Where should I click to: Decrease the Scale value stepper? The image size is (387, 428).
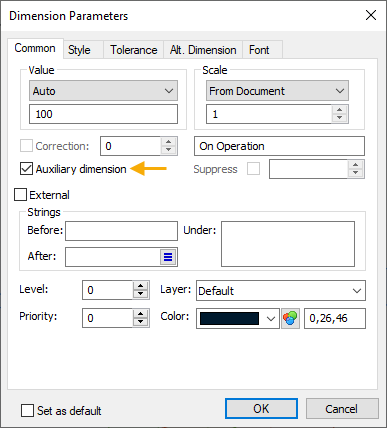click(x=339, y=118)
